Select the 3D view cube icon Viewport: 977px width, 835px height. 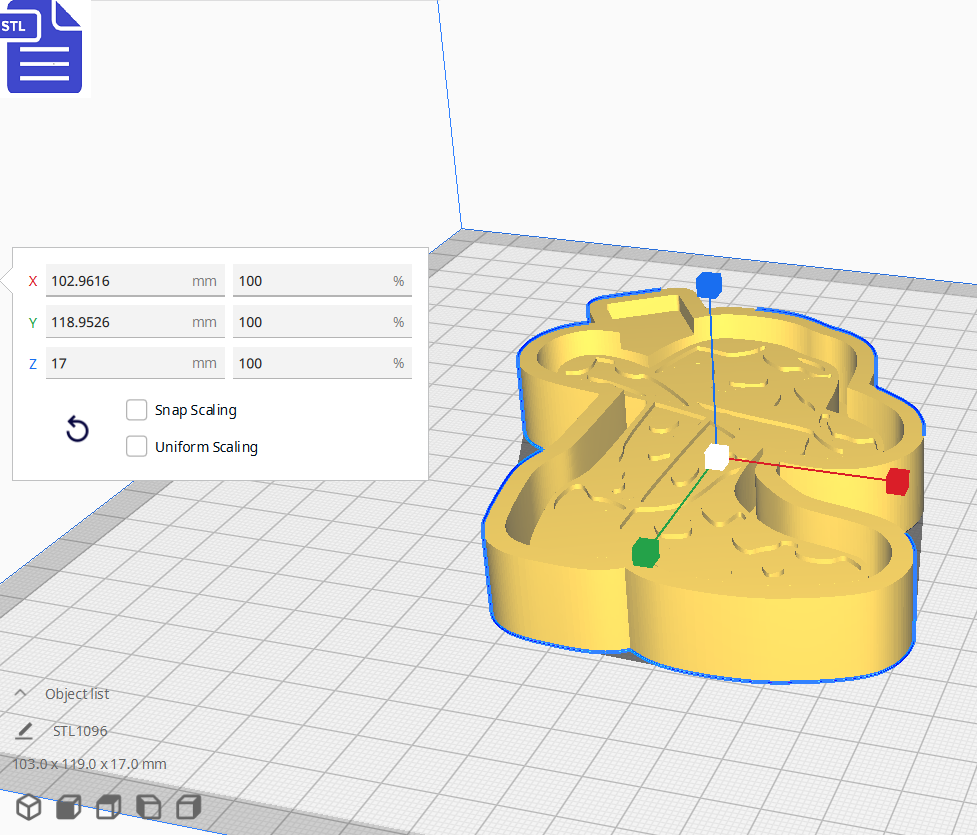28,807
